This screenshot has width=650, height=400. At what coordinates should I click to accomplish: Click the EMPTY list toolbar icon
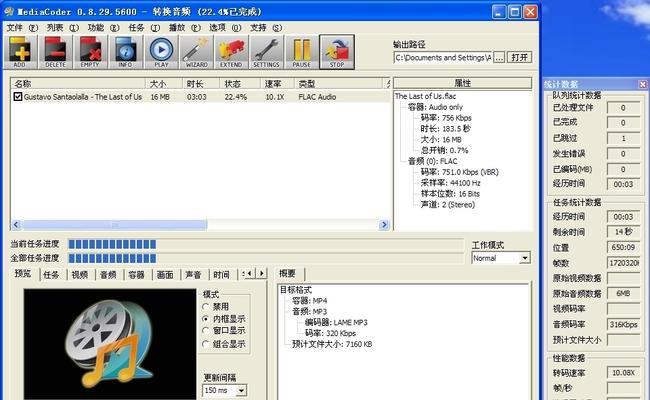click(90, 52)
